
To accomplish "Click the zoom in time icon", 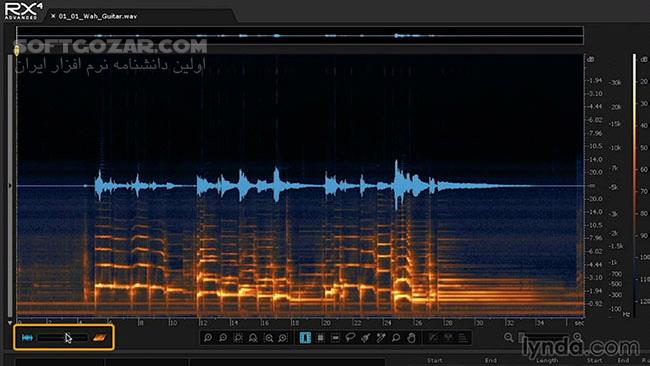I will point(208,338).
